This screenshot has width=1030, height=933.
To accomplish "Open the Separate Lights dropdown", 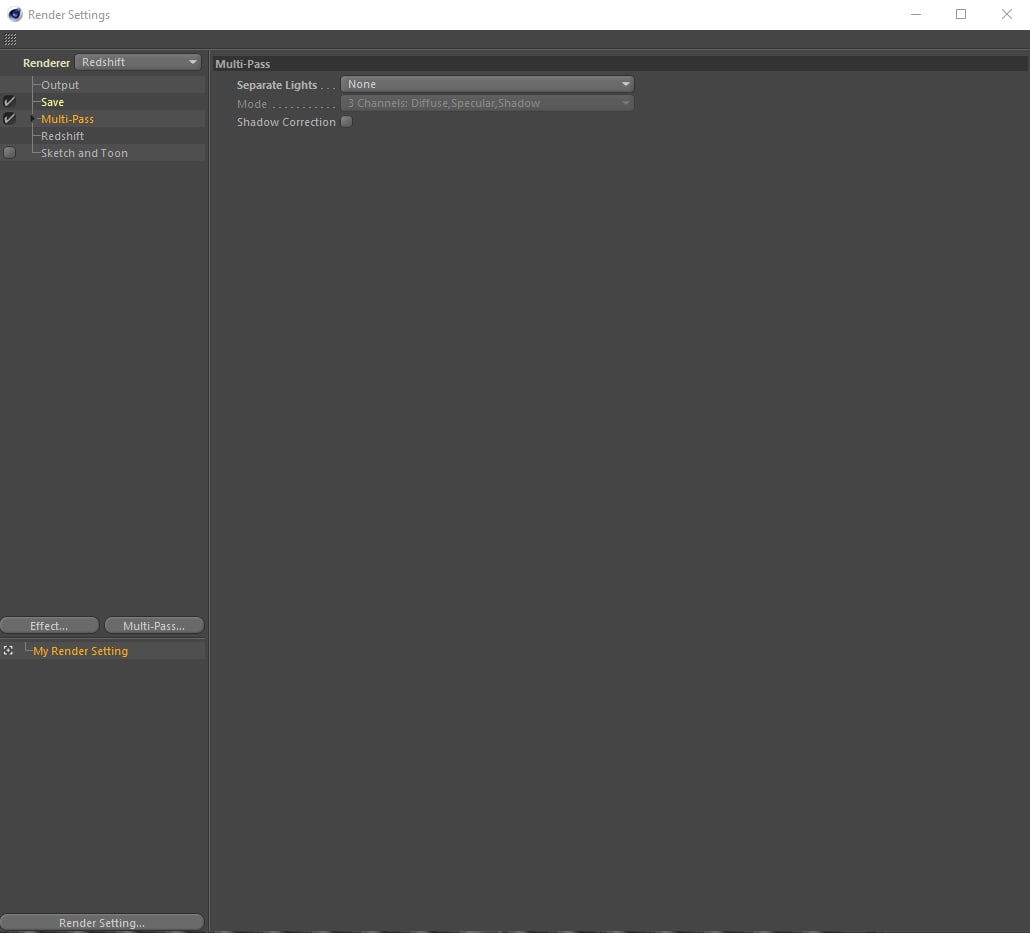I will click(x=487, y=84).
